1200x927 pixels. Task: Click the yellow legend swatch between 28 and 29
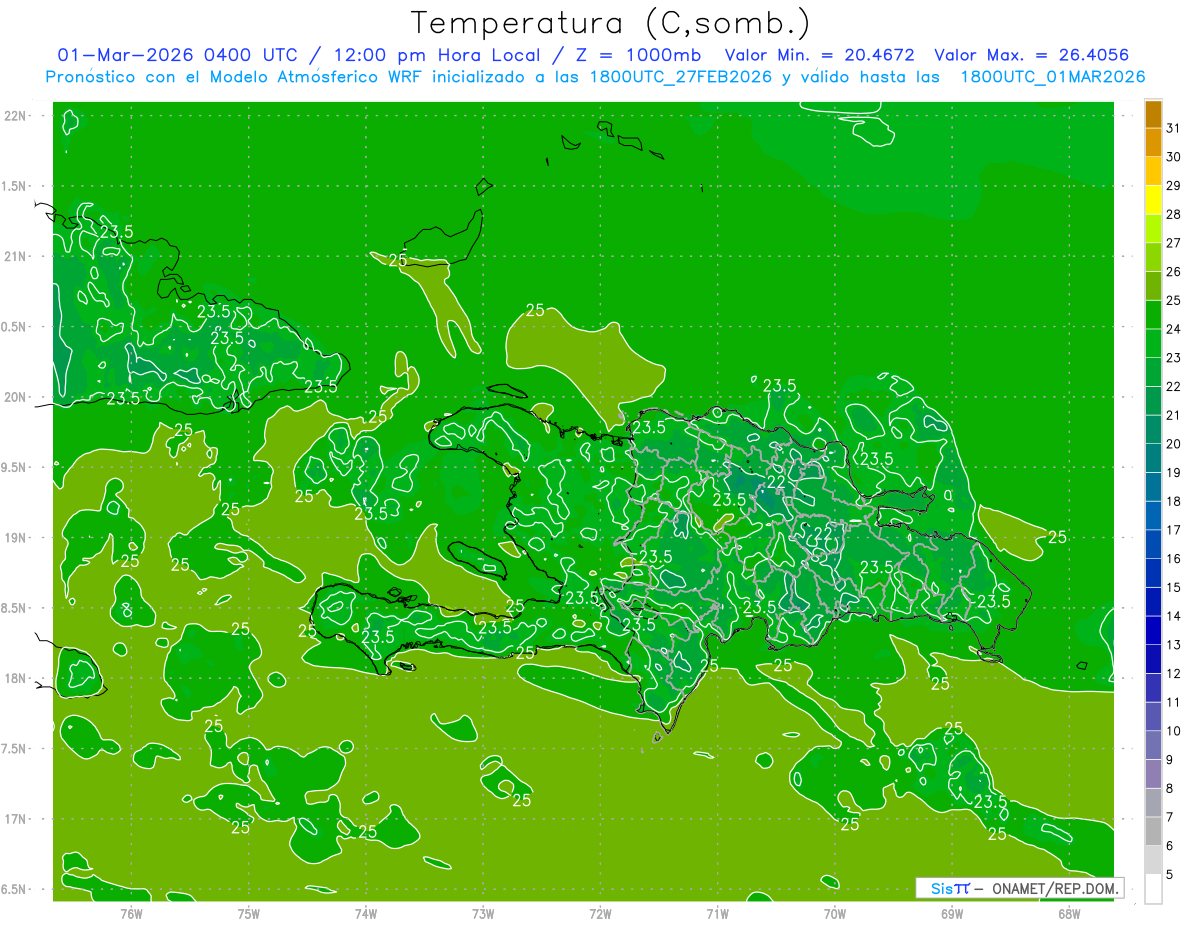point(1153,200)
